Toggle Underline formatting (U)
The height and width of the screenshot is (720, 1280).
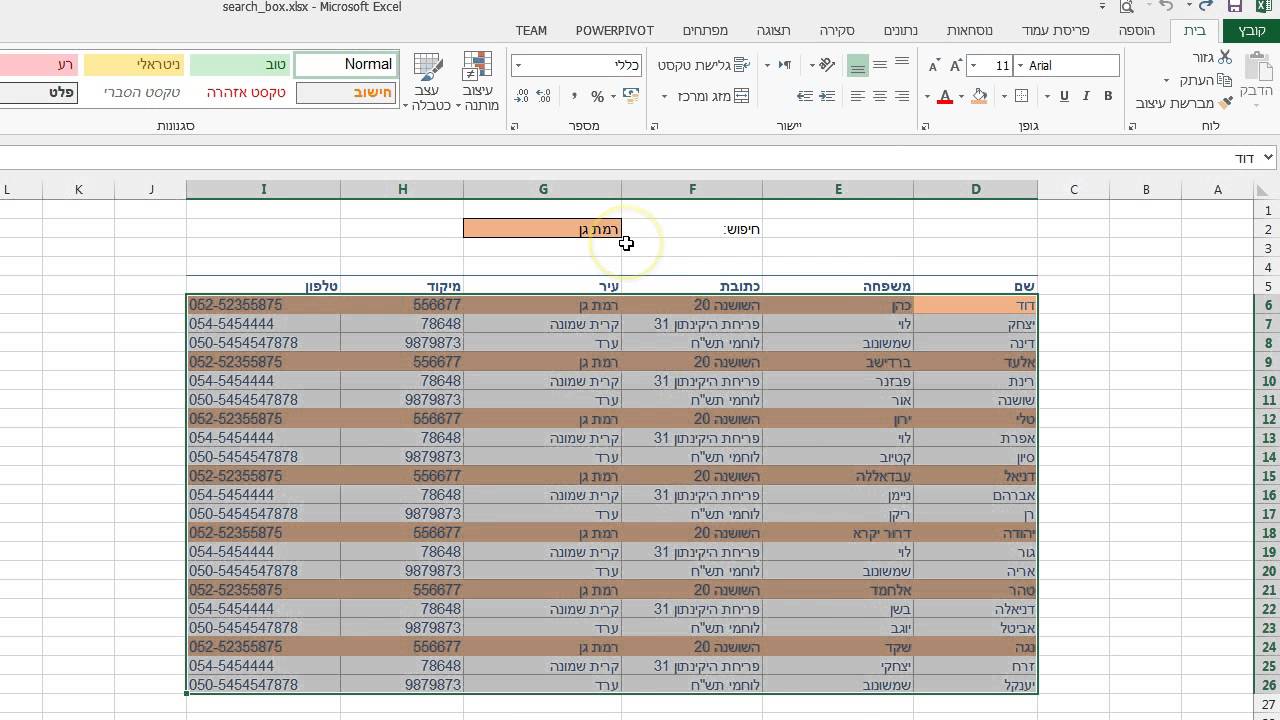pos(1064,96)
